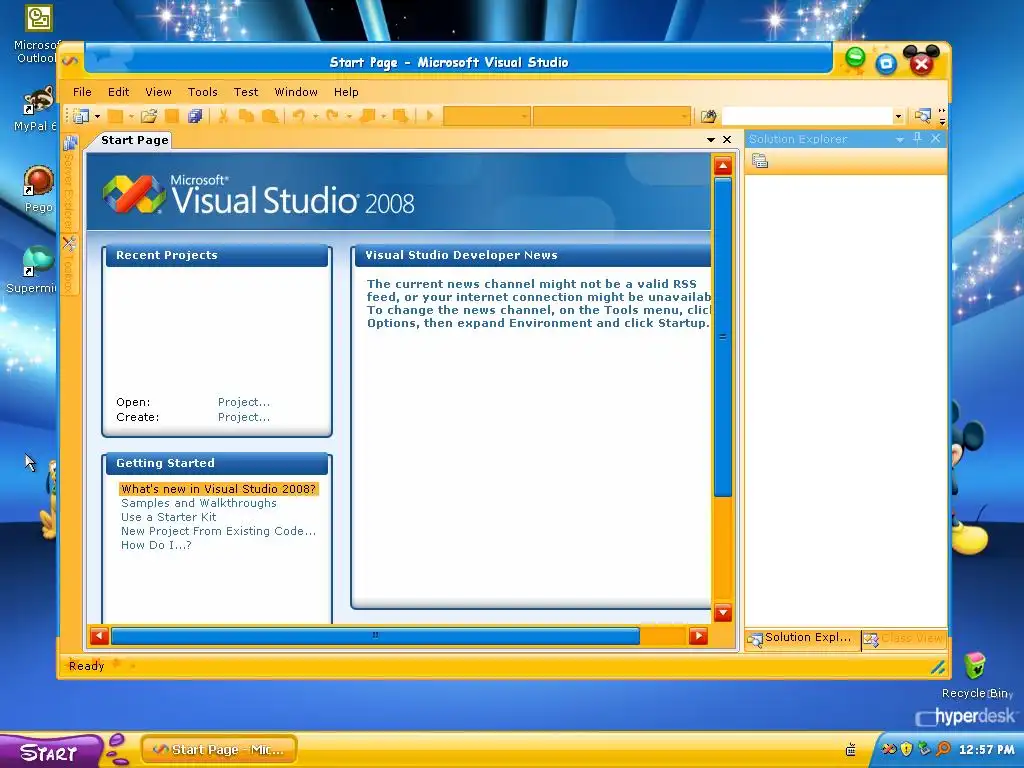Viewport: 1024px width, 768px height.
Task: Click the Find in Files icon
Action: 708,116
